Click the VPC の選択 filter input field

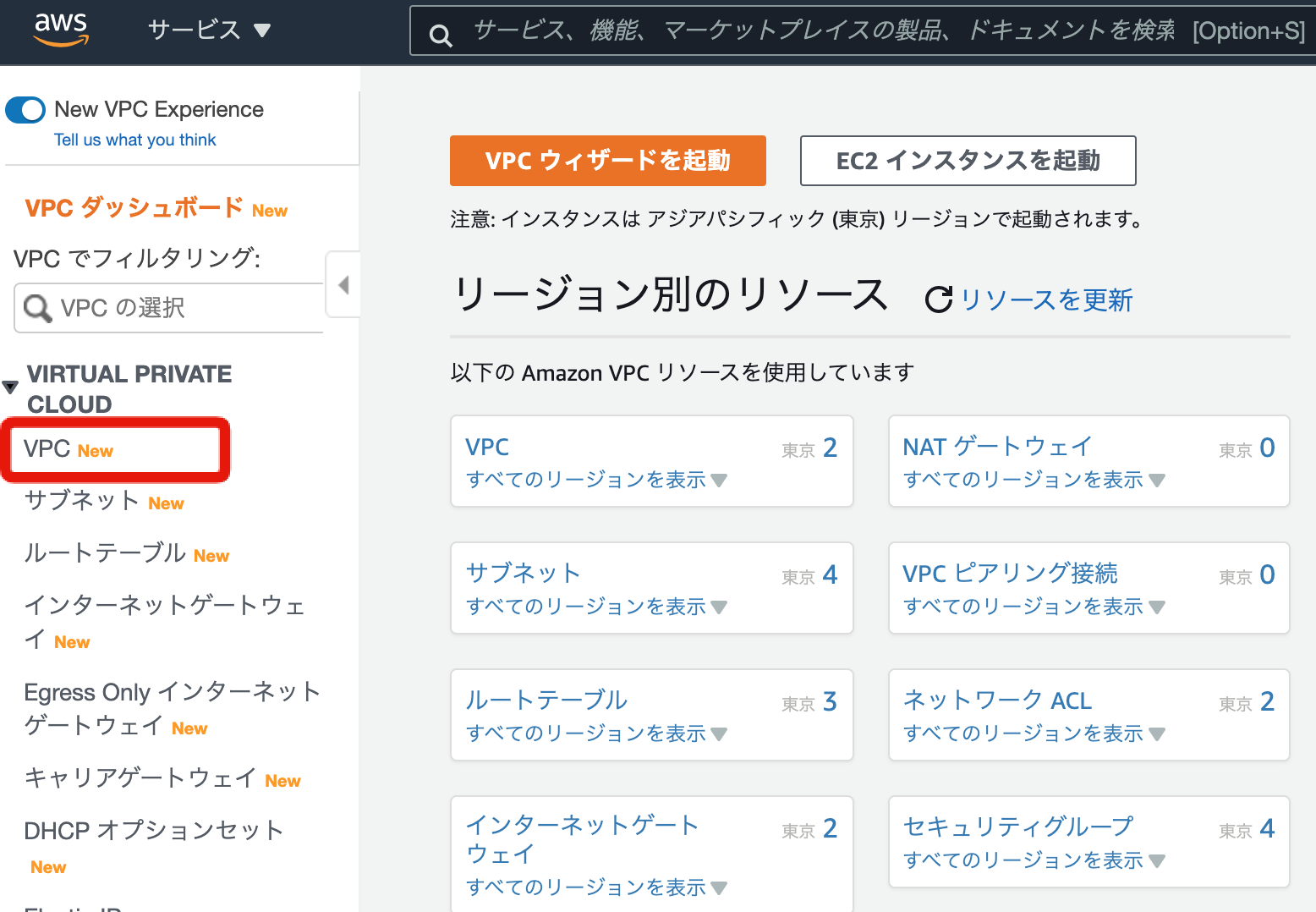pyautogui.click(x=169, y=308)
